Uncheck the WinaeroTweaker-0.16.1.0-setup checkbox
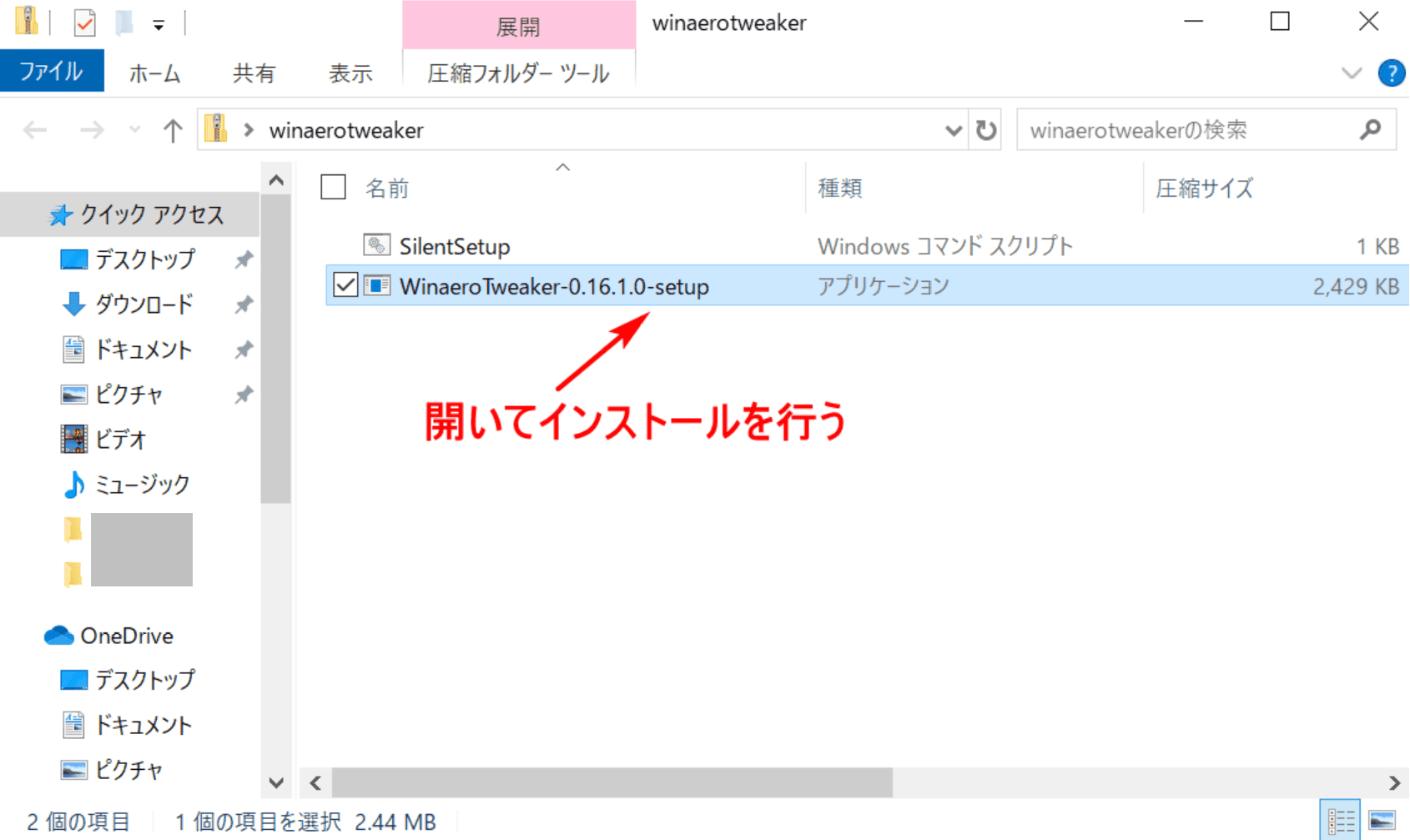 pos(345,285)
